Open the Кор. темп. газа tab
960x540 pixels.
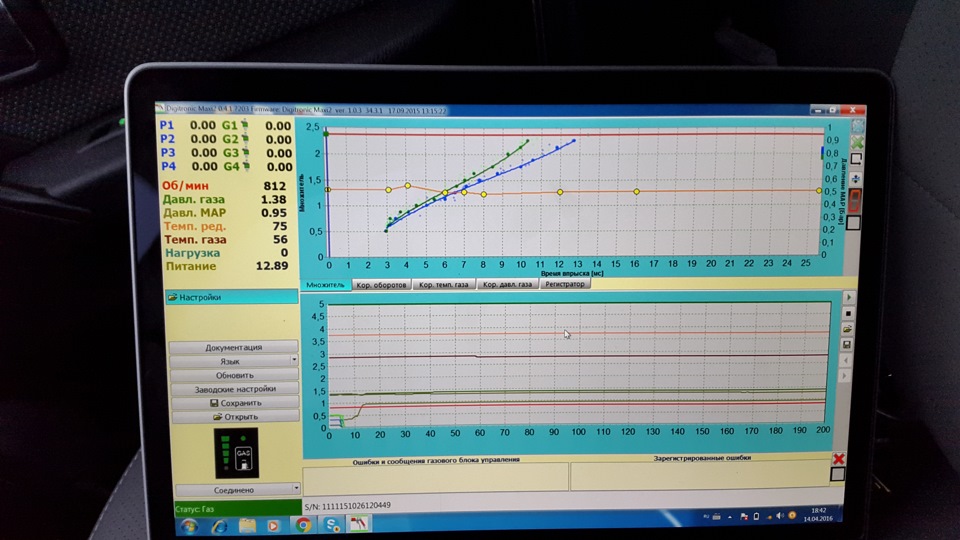(x=444, y=284)
